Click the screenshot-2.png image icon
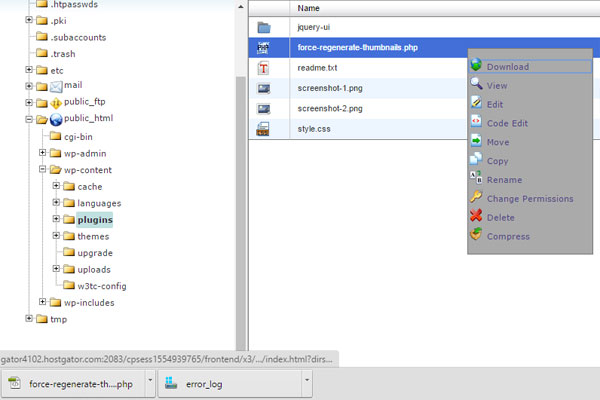The height and width of the screenshot is (400, 600). 264,109
